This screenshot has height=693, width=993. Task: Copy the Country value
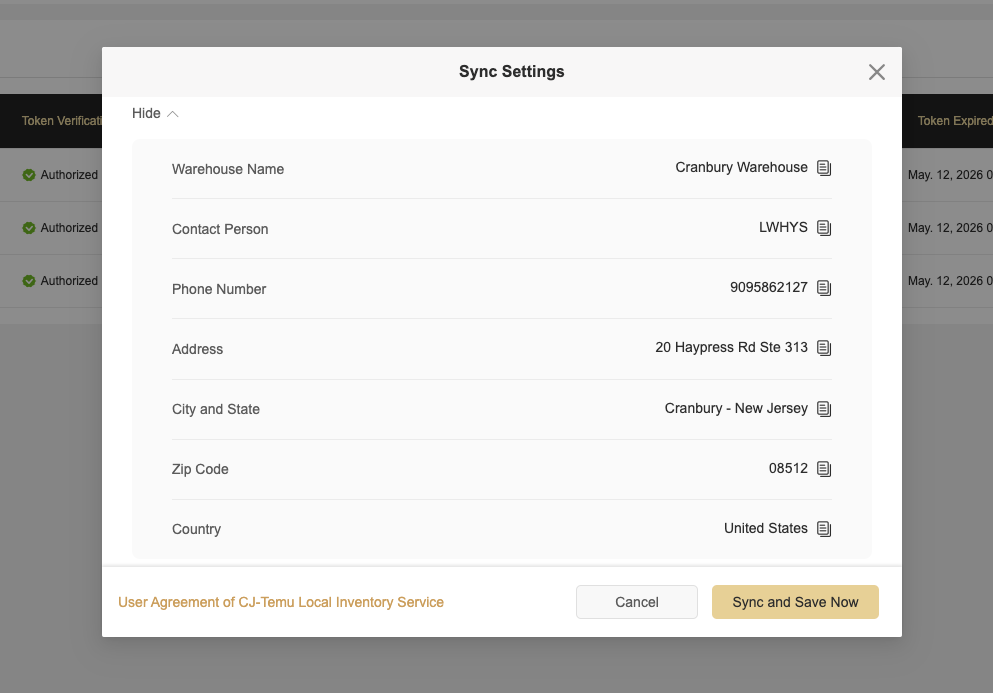pos(824,529)
